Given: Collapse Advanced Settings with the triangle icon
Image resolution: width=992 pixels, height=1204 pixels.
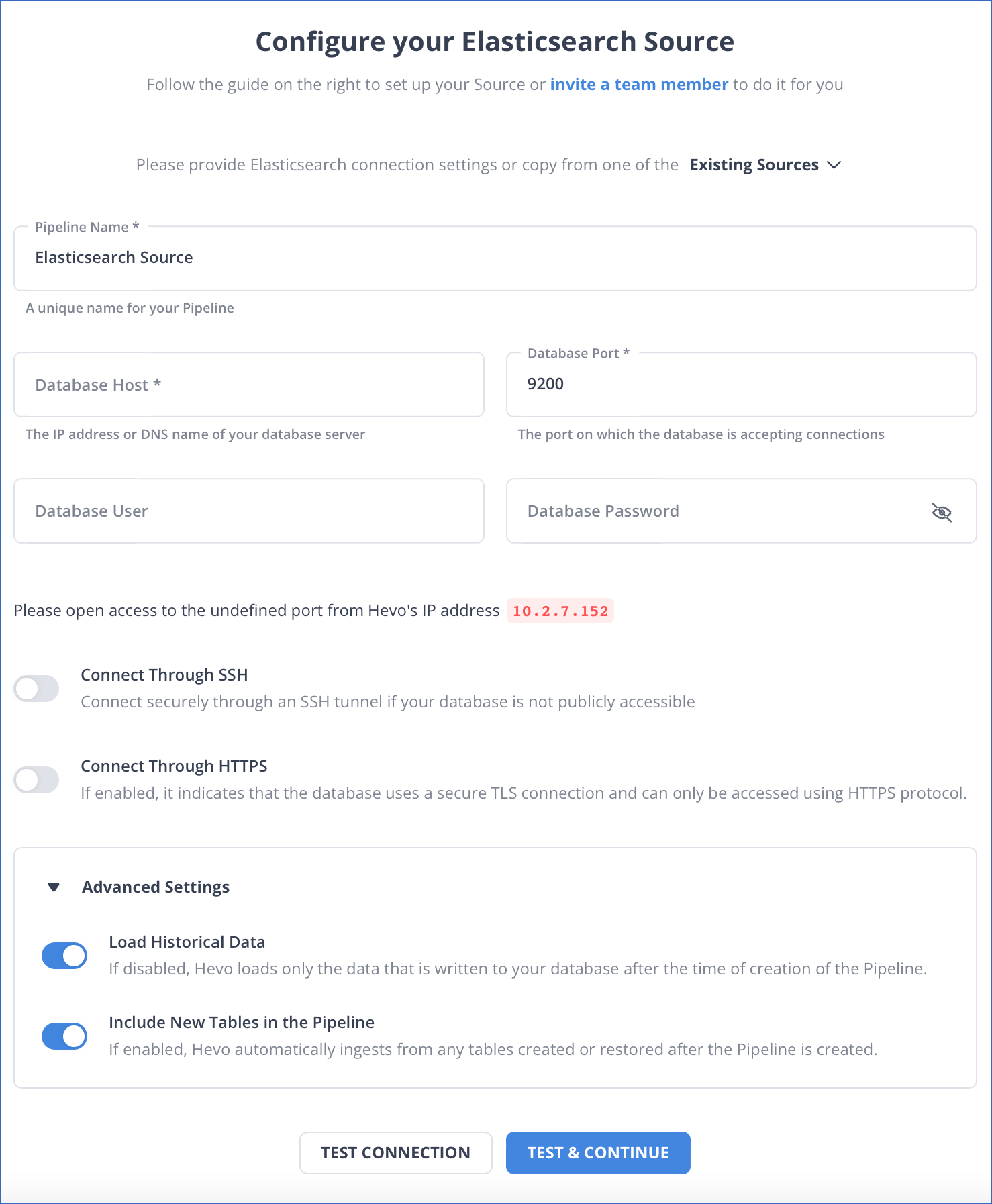Looking at the screenshot, I should pyautogui.click(x=54, y=887).
